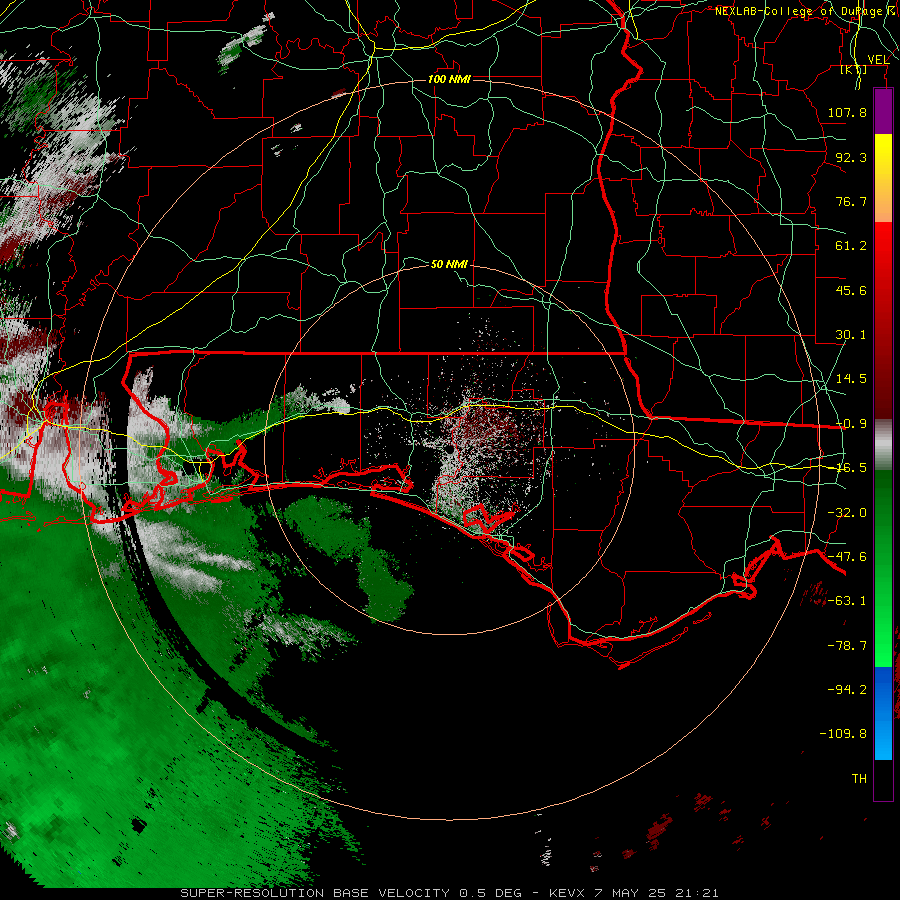Click the blue segment of the color bar
Image resolution: width=900 pixels, height=900 pixels.
point(883,713)
